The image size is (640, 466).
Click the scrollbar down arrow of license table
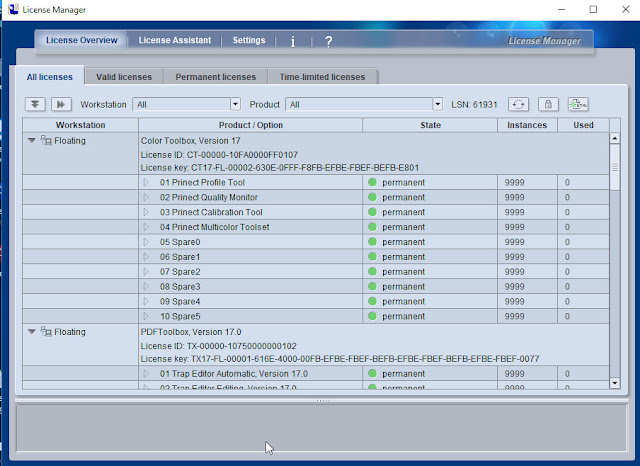click(615, 383)
